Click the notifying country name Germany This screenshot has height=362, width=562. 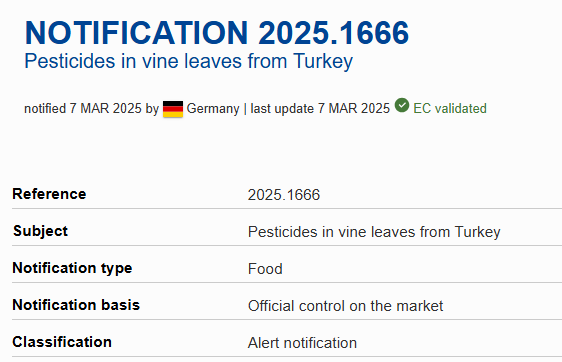coord(213,109)
